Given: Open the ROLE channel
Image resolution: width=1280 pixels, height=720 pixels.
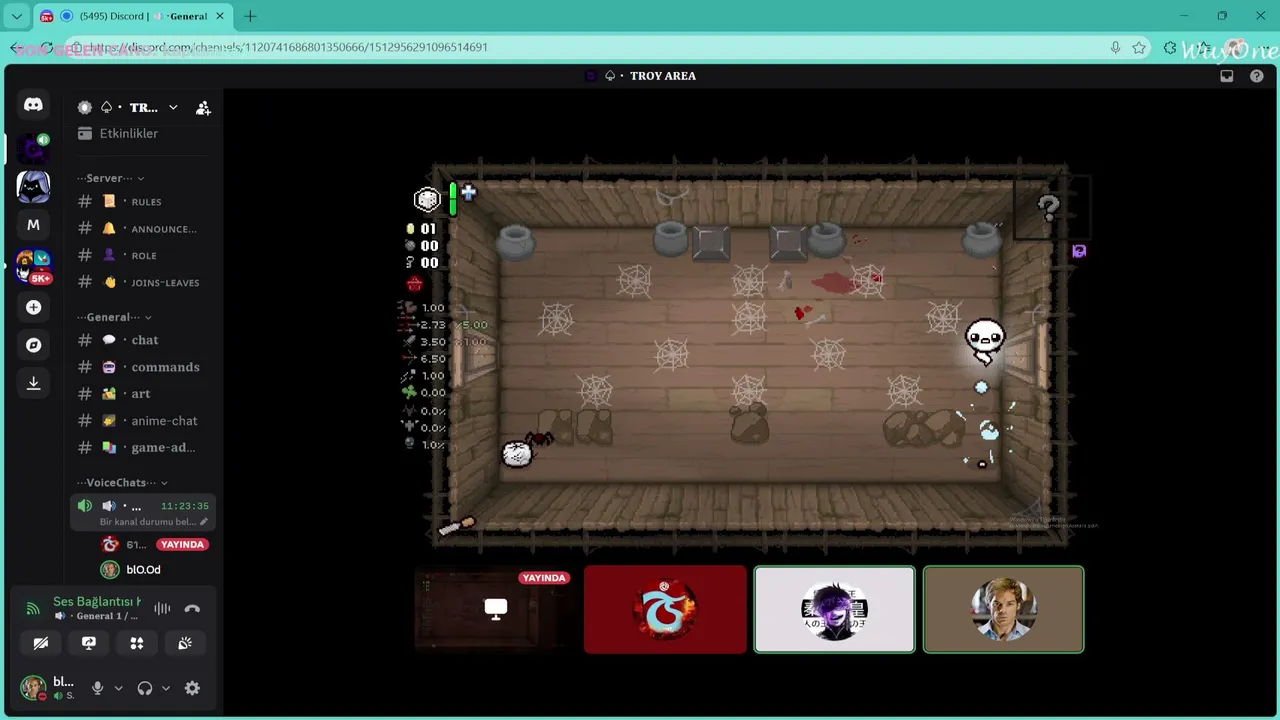Looking at the screenshot, I should [x=143, y=256].
